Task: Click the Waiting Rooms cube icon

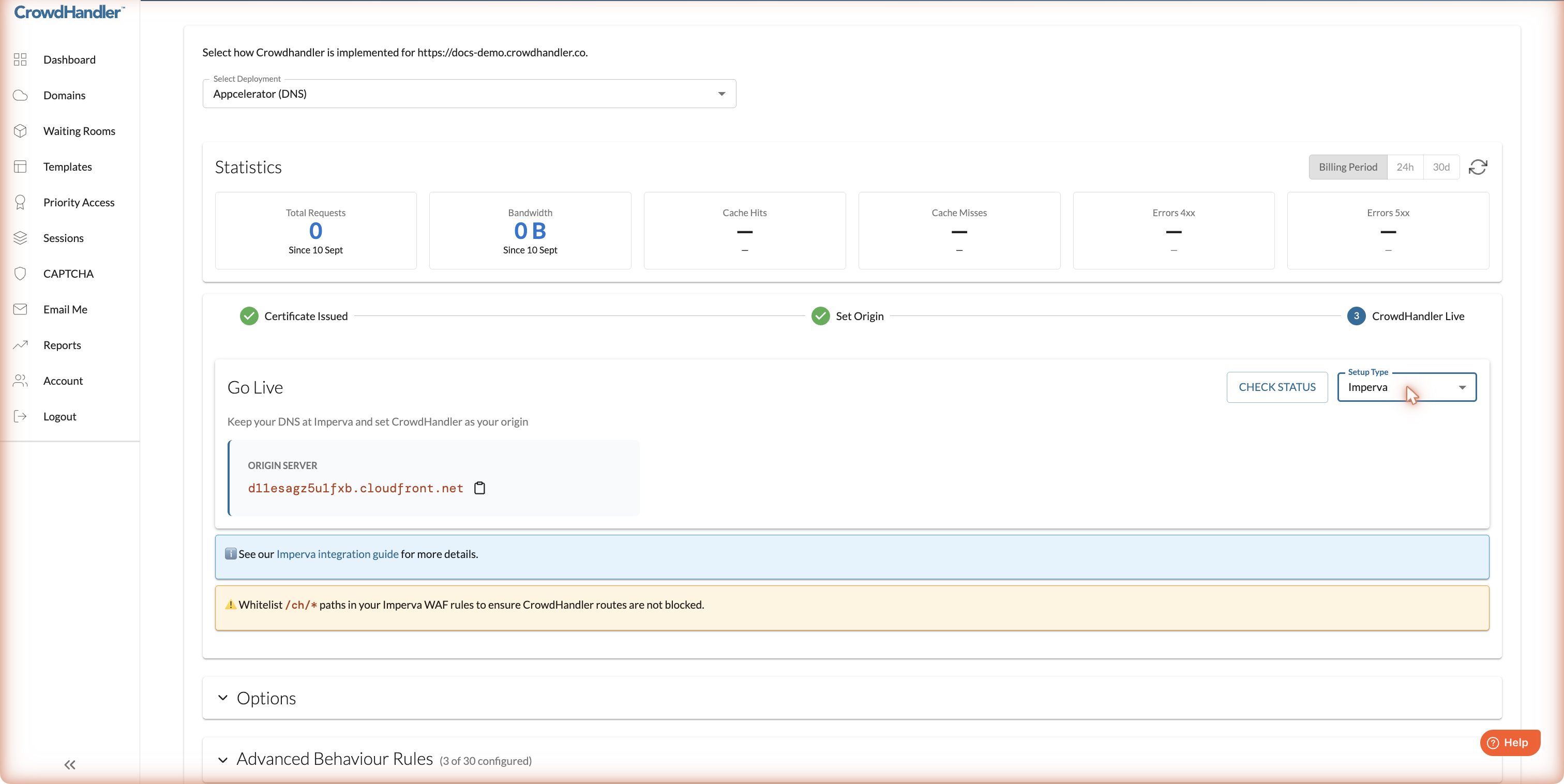Action: 20,131
